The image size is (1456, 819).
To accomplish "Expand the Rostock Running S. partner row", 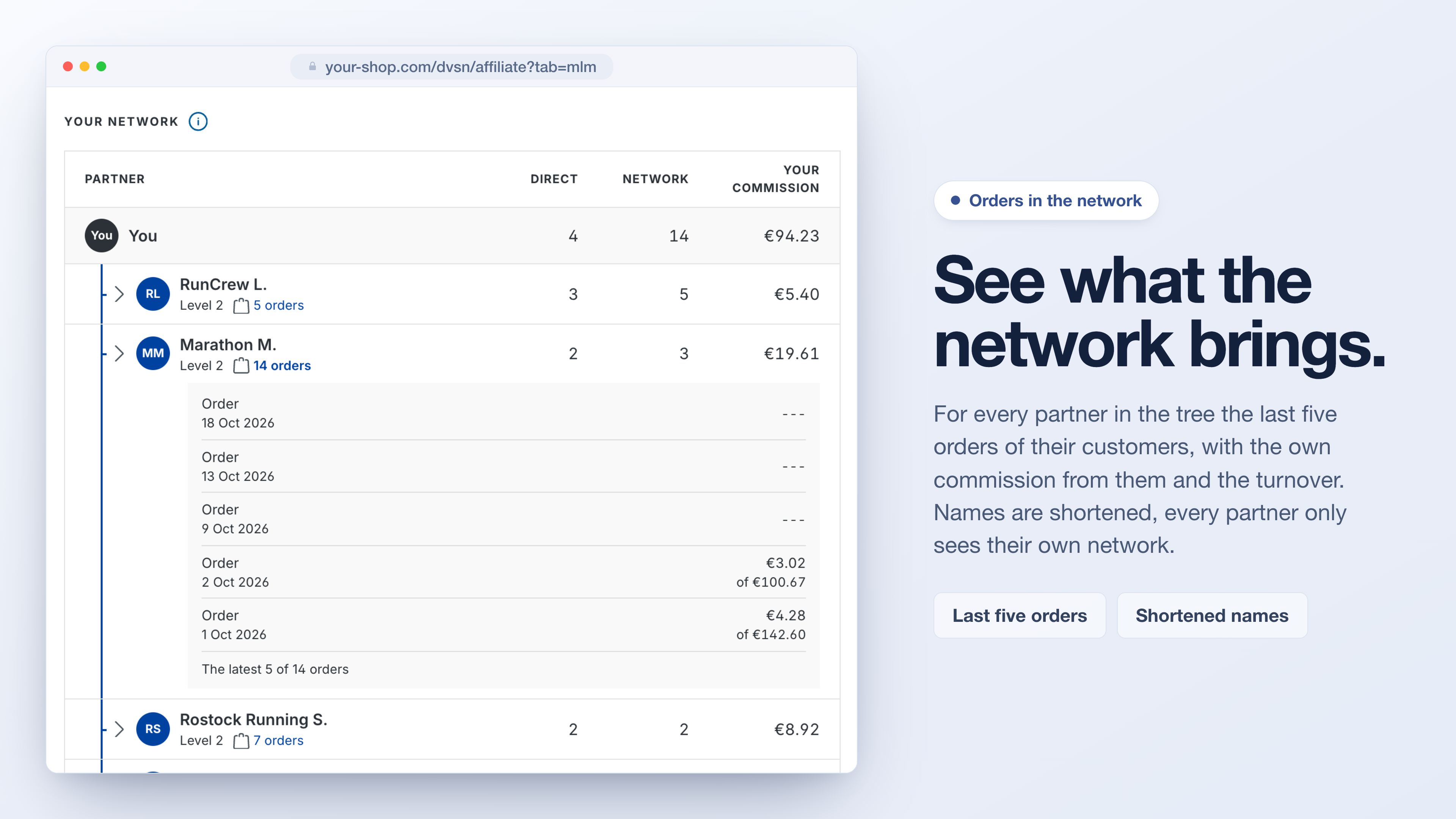I will (119, 729).
